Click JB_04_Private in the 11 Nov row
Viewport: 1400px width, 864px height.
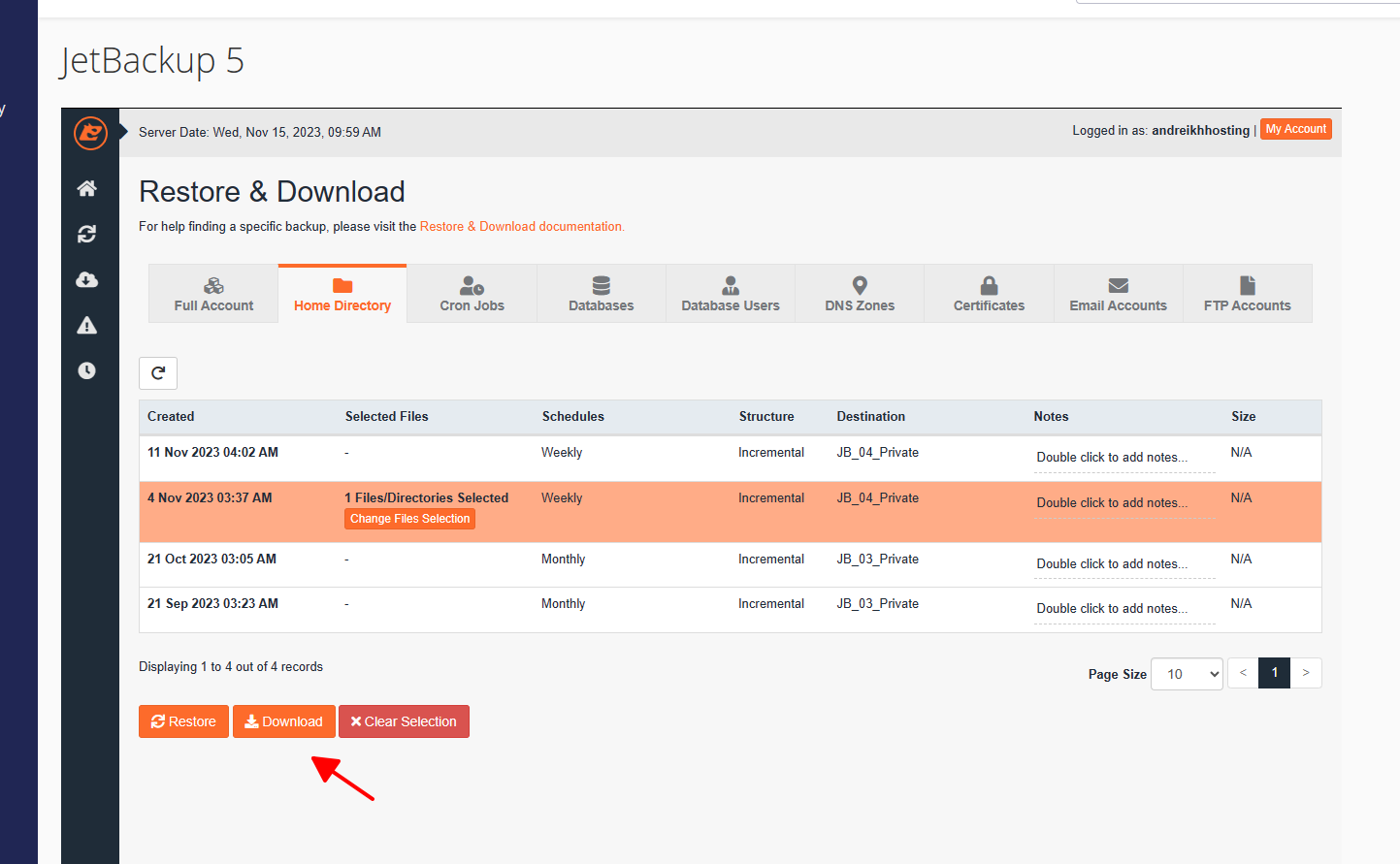tap(877, 453)
